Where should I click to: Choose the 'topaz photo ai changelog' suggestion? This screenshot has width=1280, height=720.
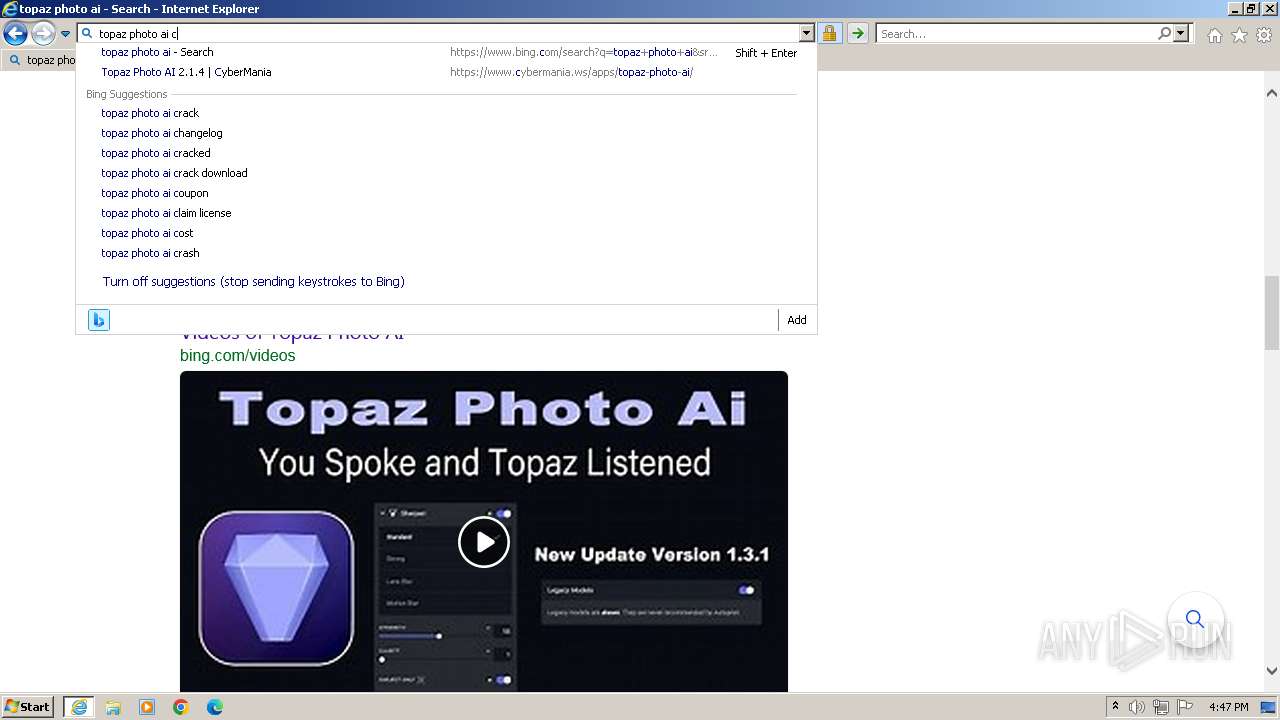162,133
